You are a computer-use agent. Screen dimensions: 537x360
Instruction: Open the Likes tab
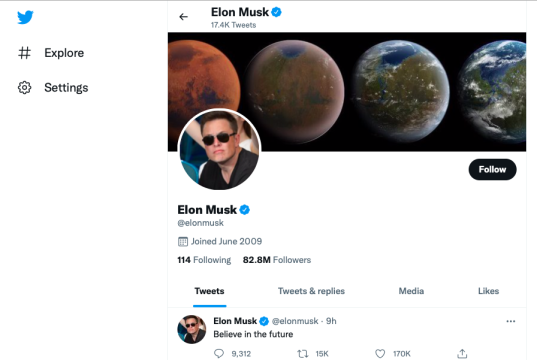488,291
